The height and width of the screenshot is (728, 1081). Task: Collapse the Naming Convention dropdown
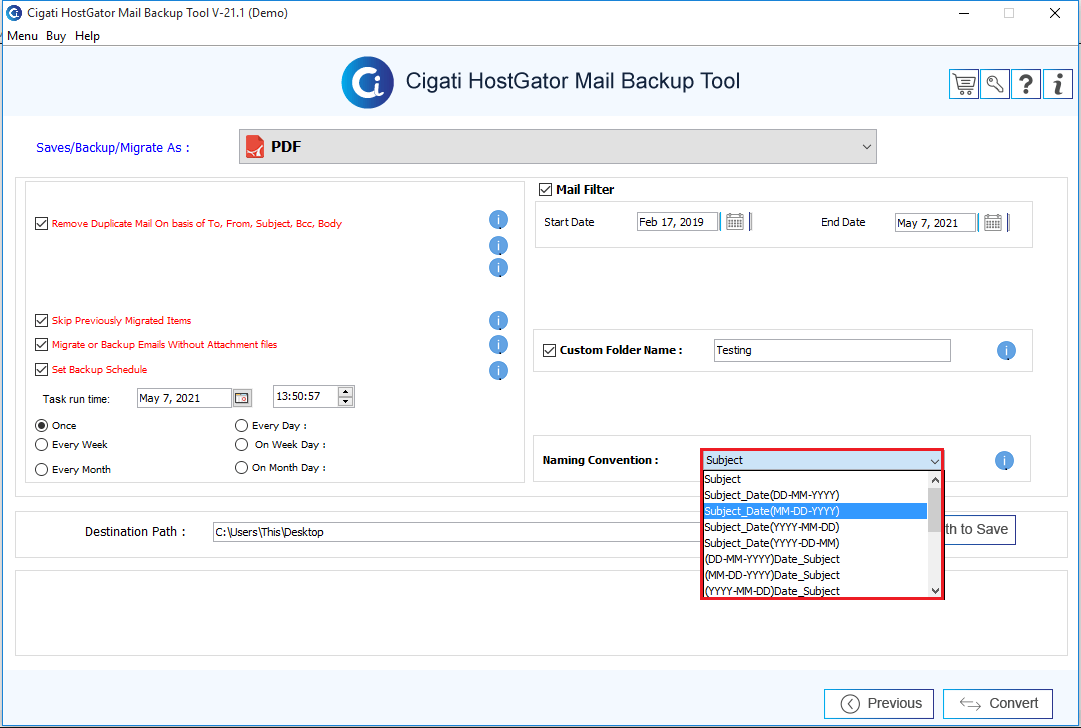click(x=934, y=461)
